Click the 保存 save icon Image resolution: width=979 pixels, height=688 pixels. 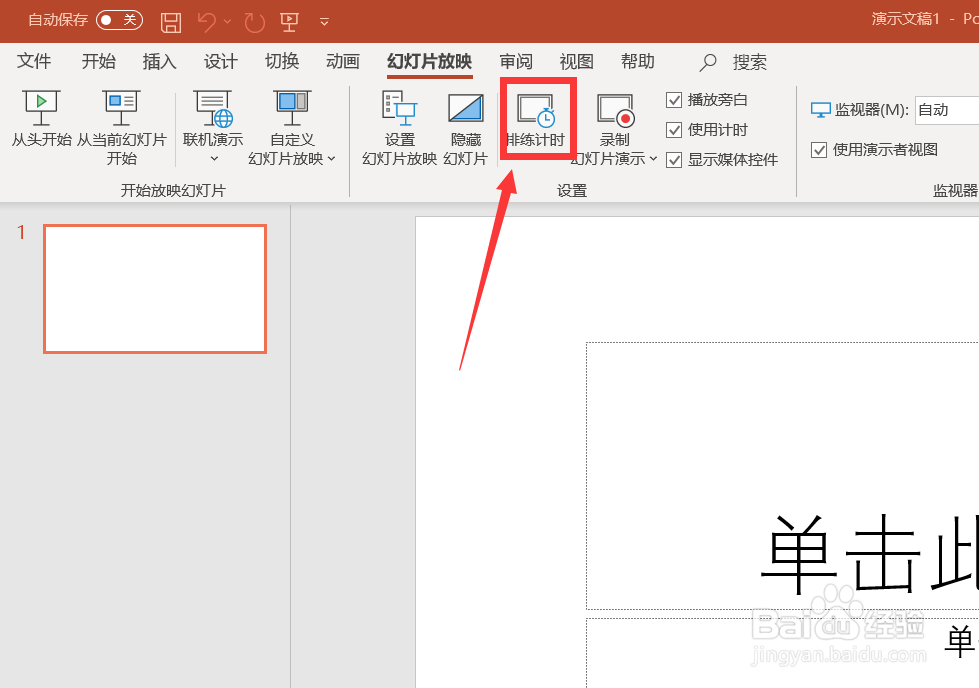pos(170,20)
